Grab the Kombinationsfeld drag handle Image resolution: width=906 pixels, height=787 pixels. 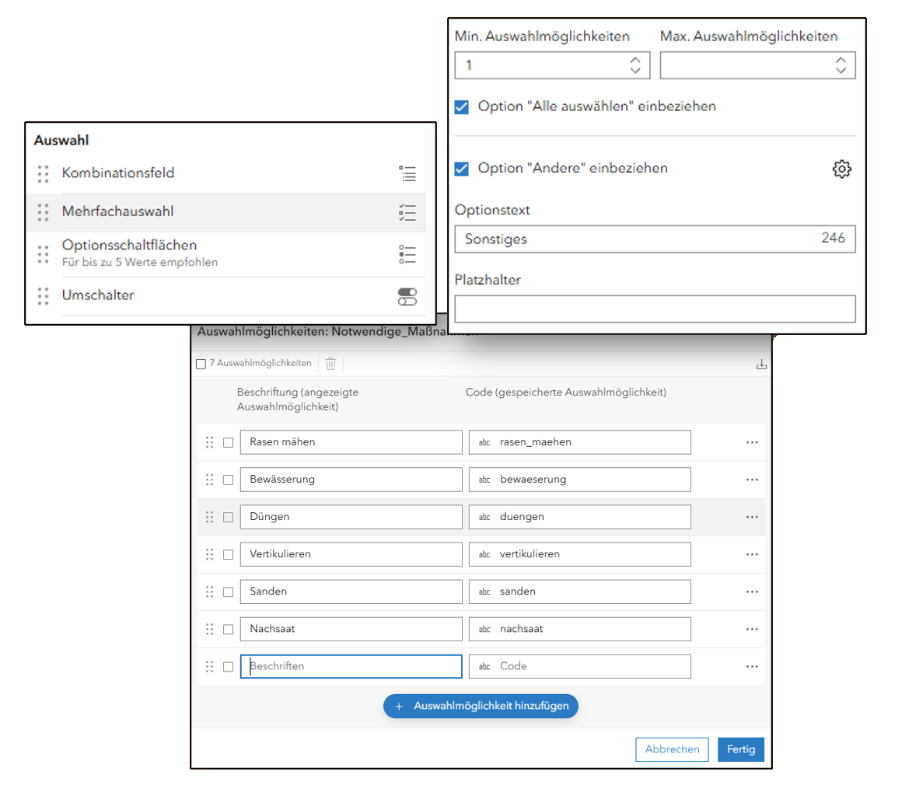click(43, 173)
